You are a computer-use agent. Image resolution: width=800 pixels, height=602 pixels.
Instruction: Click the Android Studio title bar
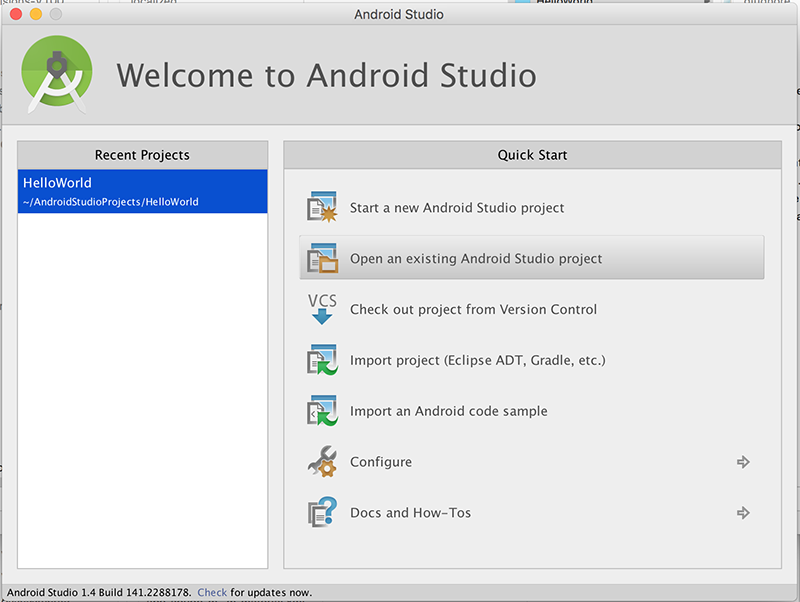point(398,14)
